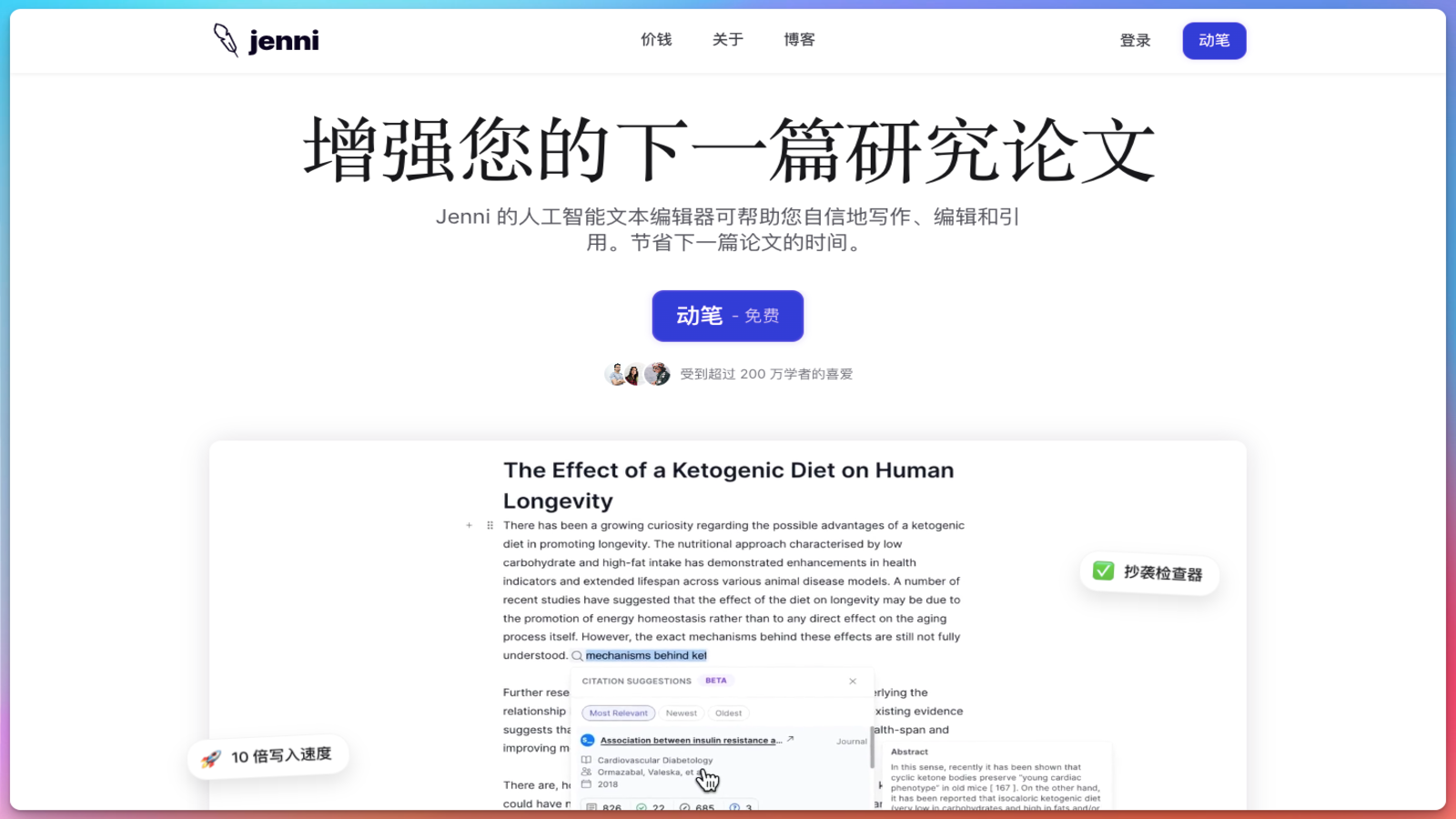
Task: Click the green checkmark plagiarism checker badge
Action: pos(1103,571)
